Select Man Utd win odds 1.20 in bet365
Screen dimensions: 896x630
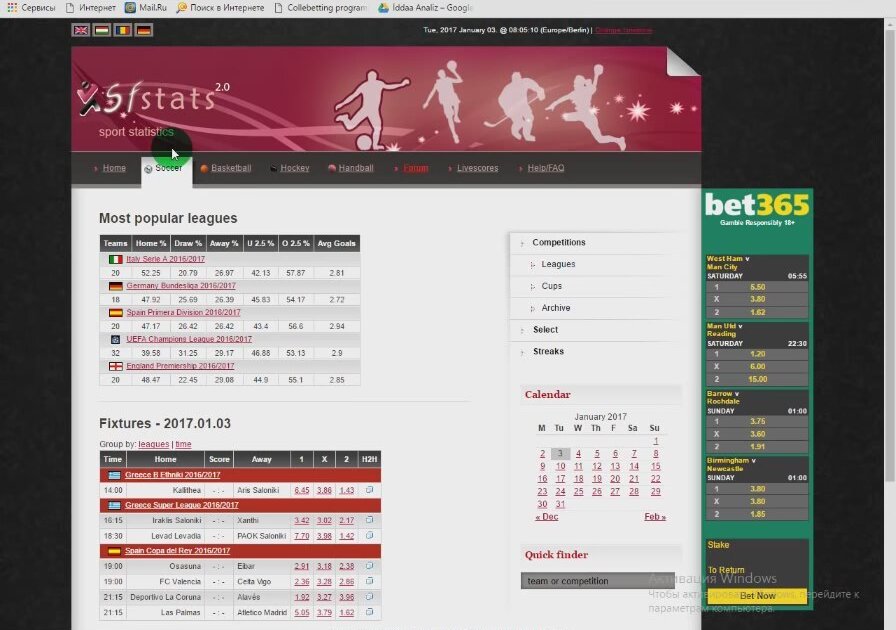(757, 354)
